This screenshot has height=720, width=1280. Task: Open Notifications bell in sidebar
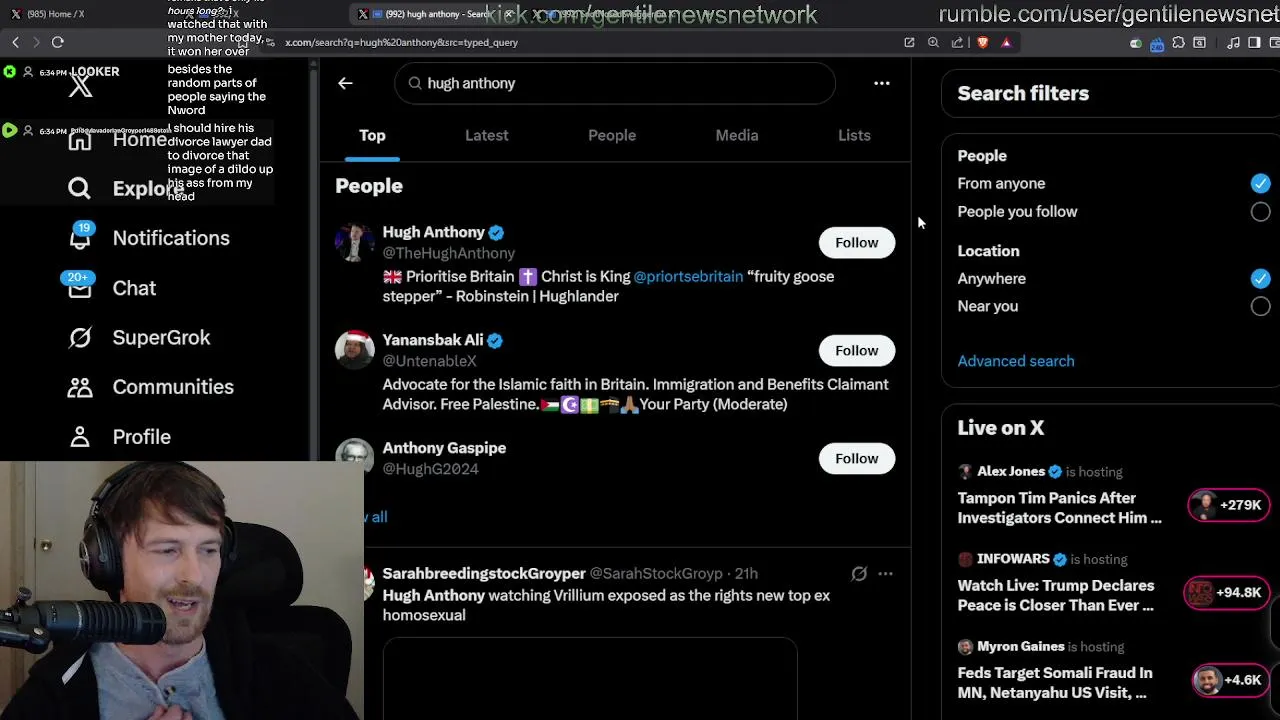tap(80, 237)
